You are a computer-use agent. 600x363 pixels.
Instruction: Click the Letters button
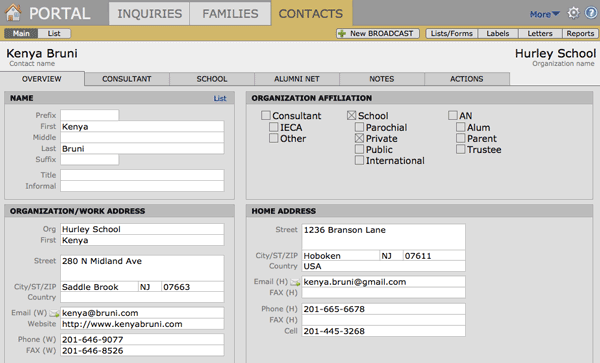click(540, 34)
